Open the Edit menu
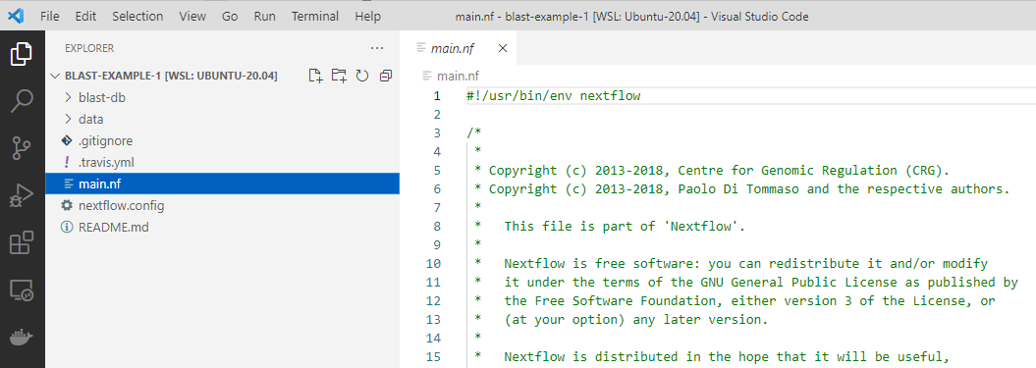This screenshot has width=1036, height=368. (85, 17)
